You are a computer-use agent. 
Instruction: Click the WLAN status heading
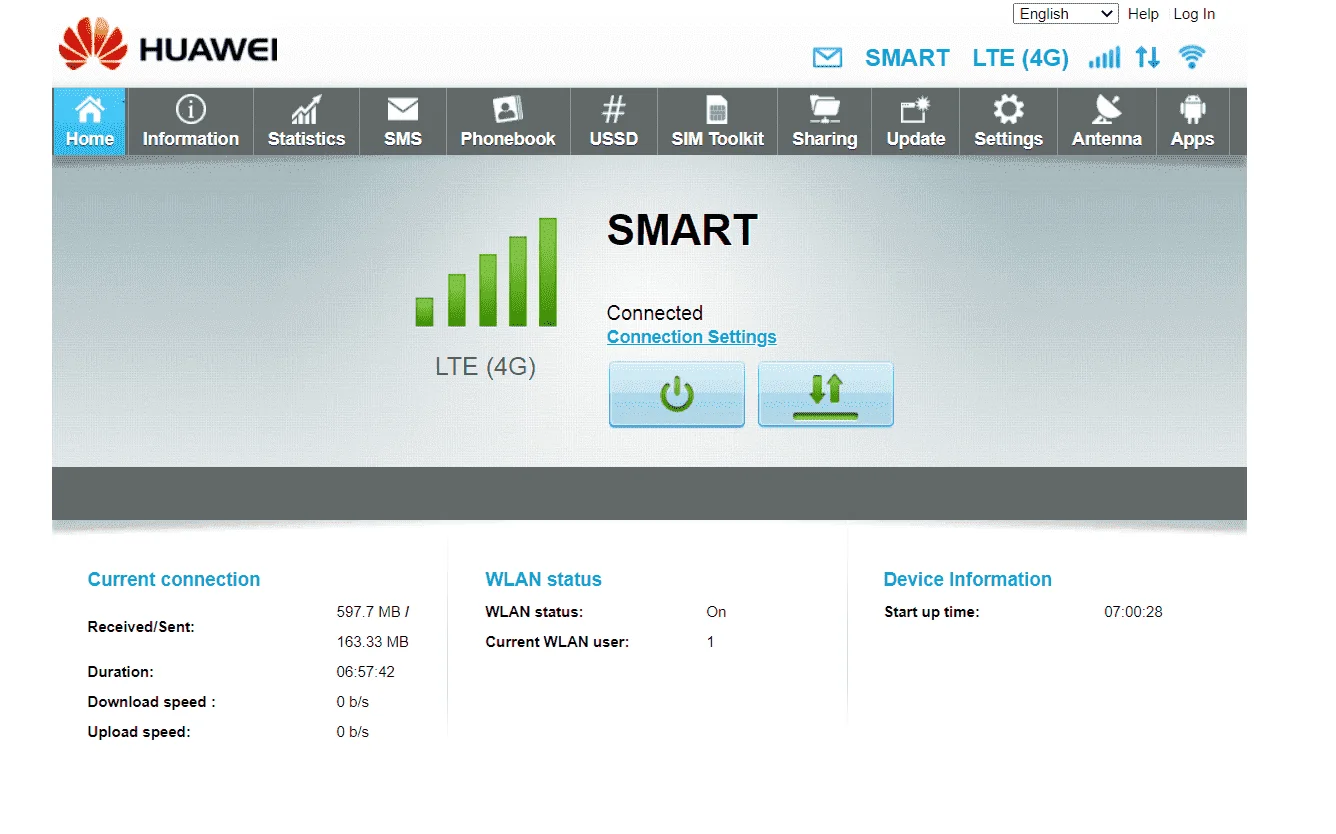(543, 579)
